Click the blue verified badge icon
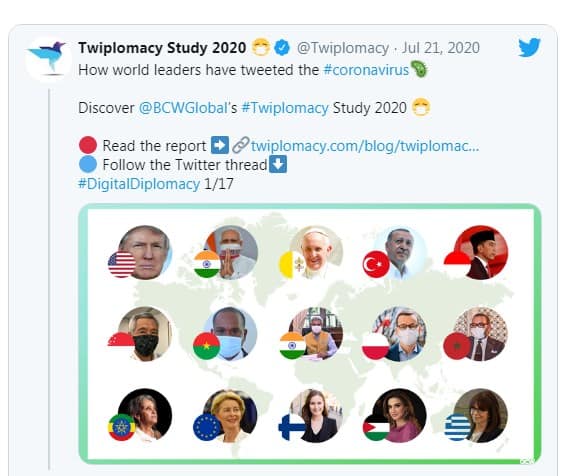This screenshot has width=575, height=476. point(282,48)
